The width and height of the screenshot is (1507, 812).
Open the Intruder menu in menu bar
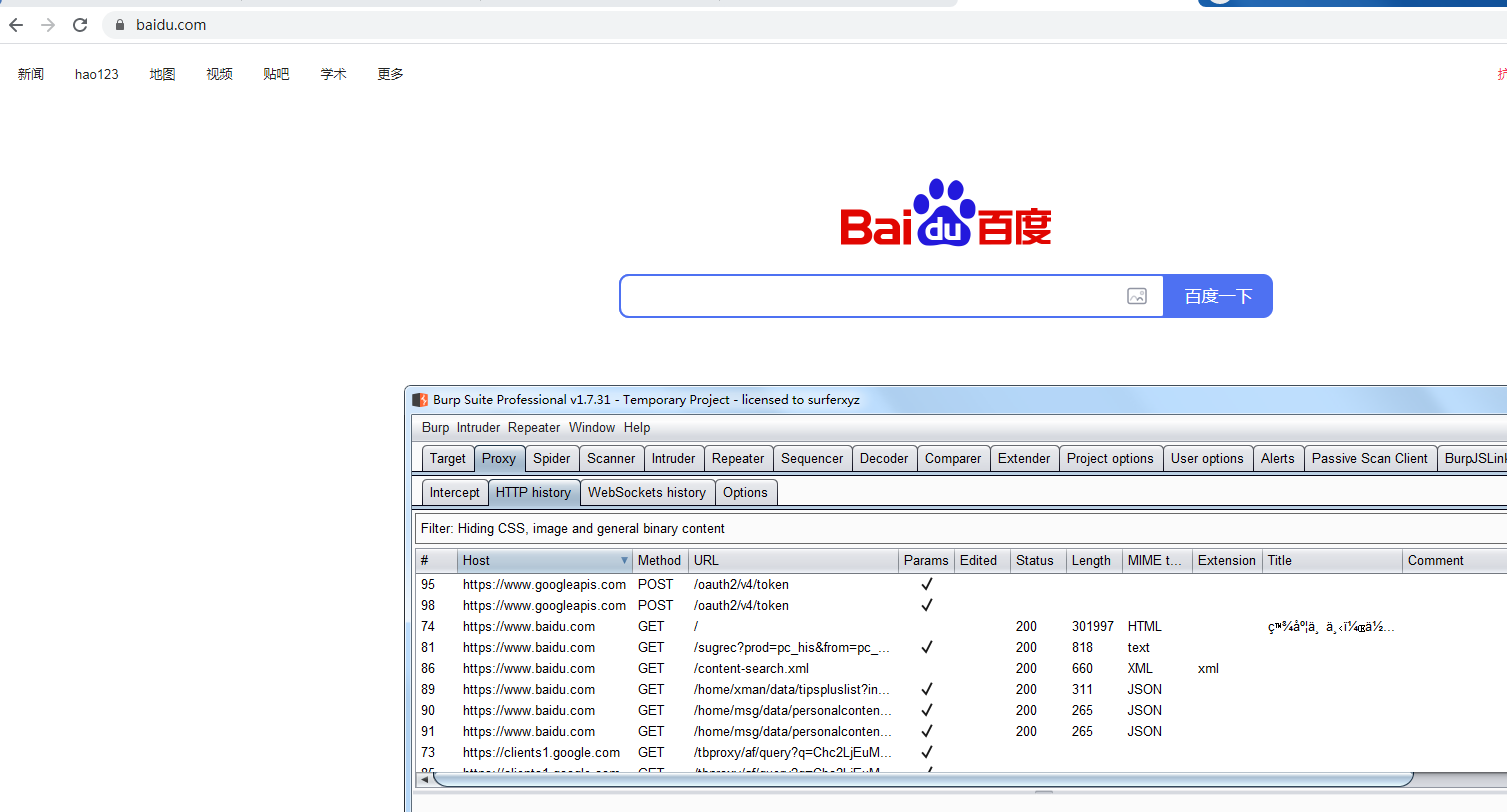[x=478, y=427]
